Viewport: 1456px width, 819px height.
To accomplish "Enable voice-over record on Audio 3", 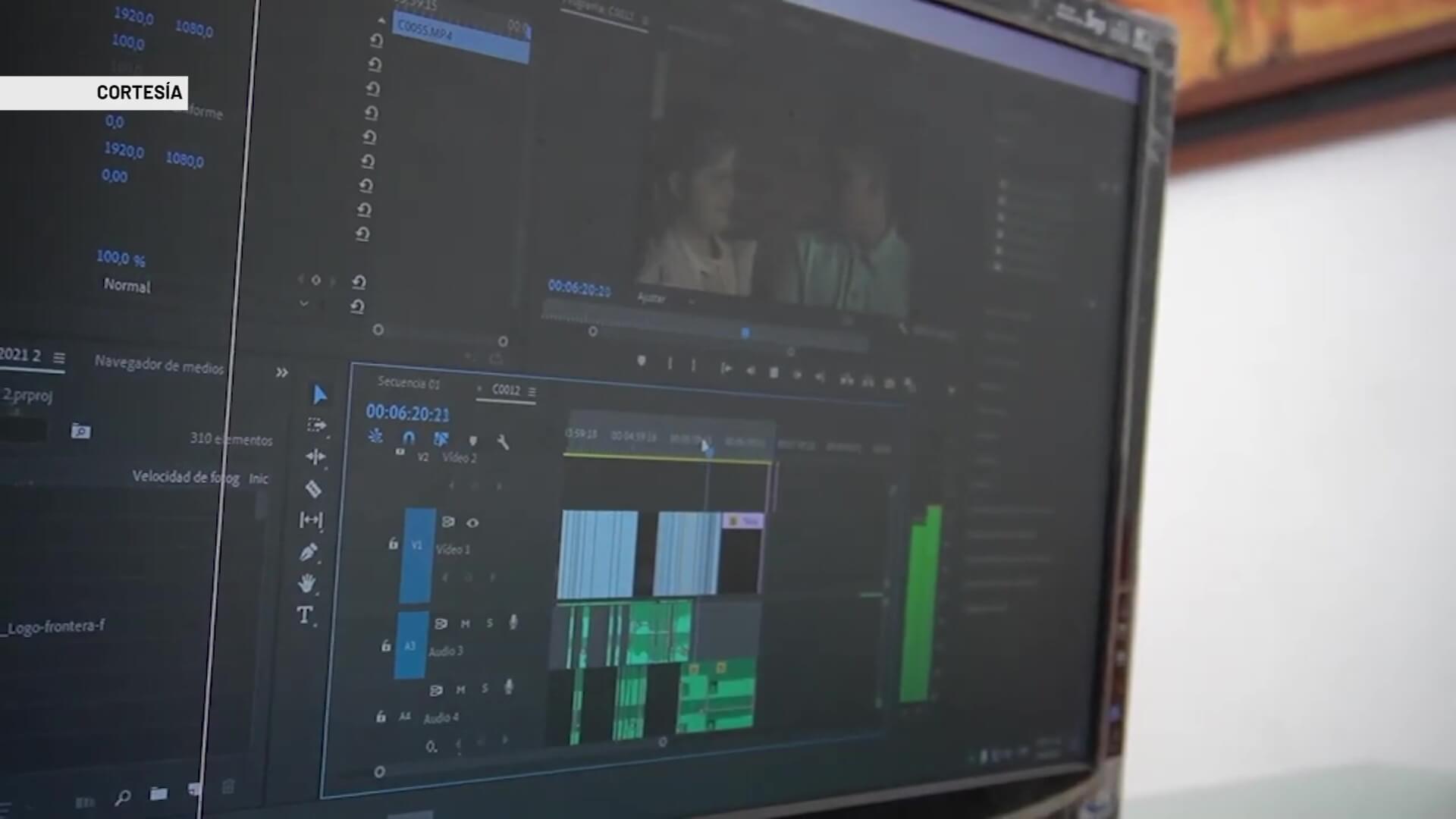I will click(513, 622).
